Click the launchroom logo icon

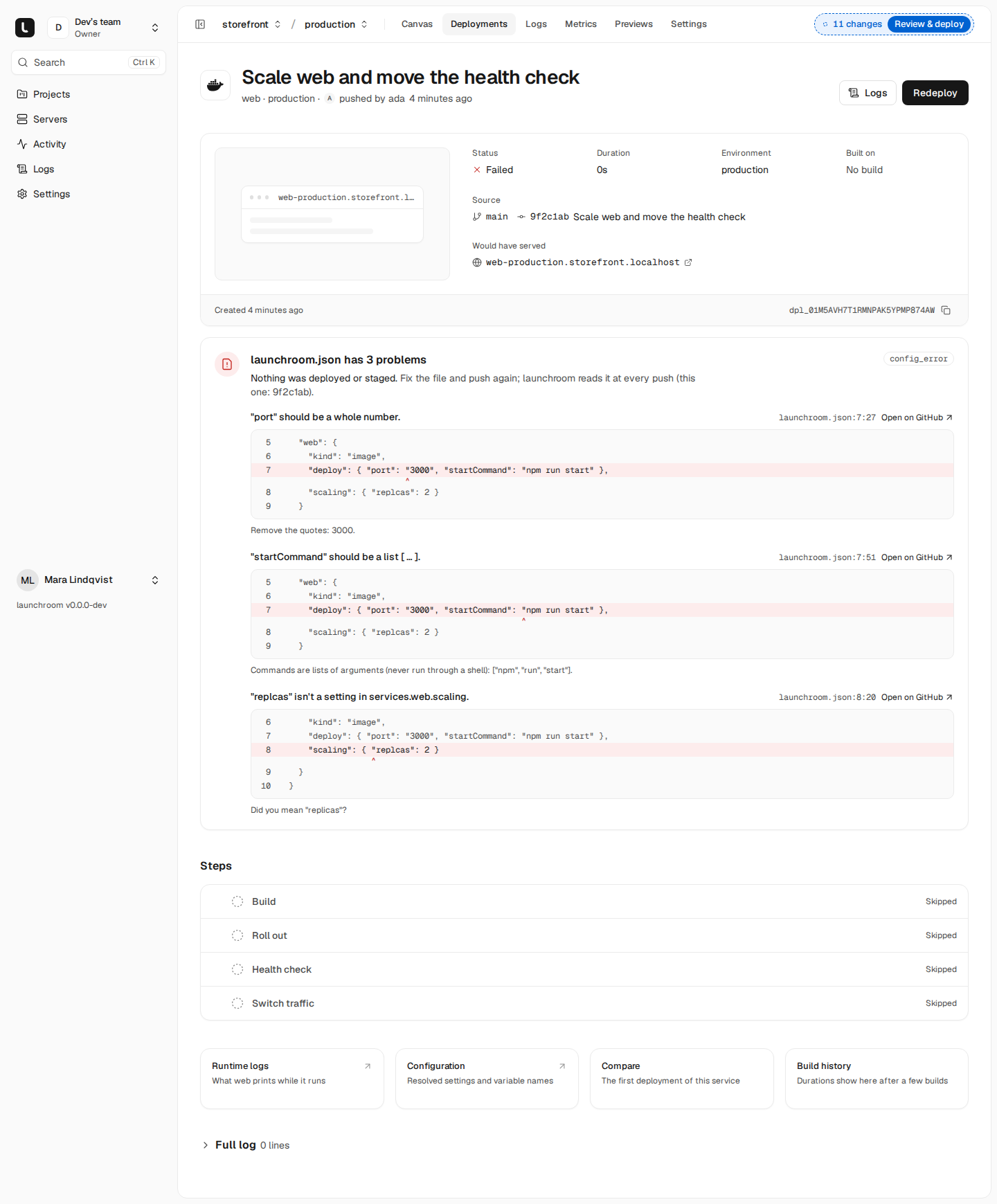[x=25, y=28]
